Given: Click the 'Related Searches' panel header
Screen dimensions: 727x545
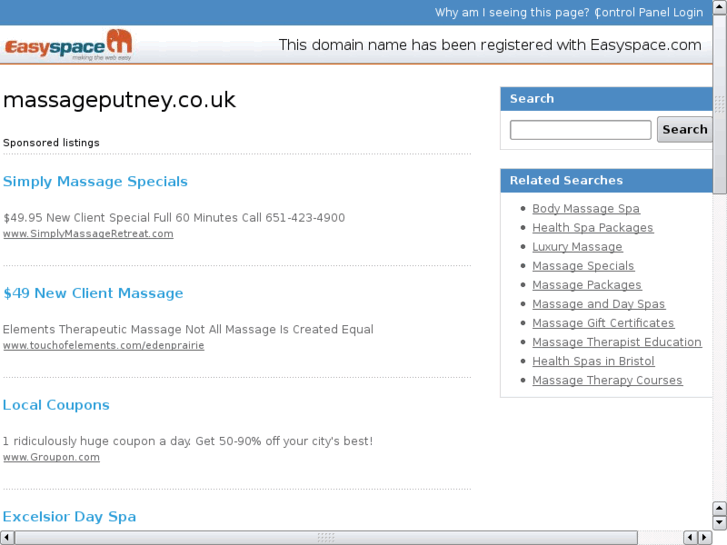Looking at the screenshot, I should 566,180.
